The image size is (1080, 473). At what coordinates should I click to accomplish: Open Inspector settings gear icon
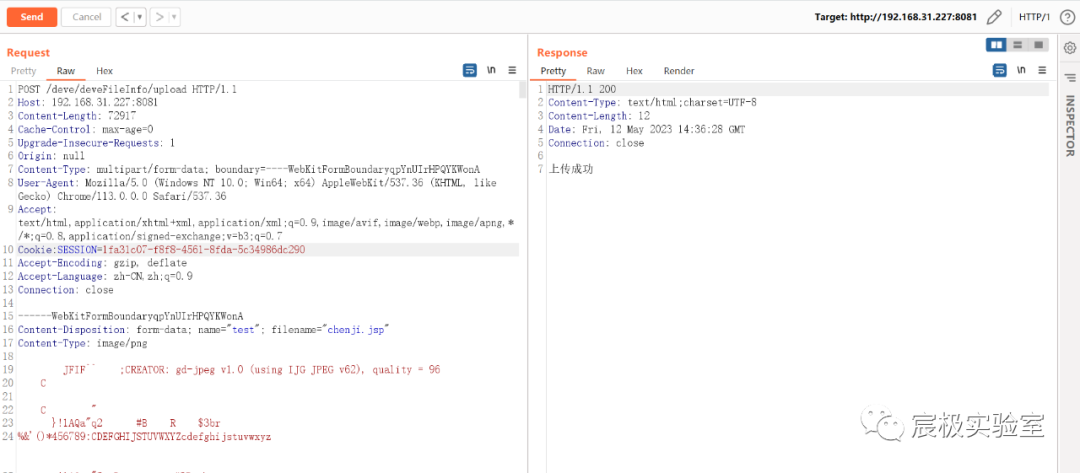pos(1069,47)
